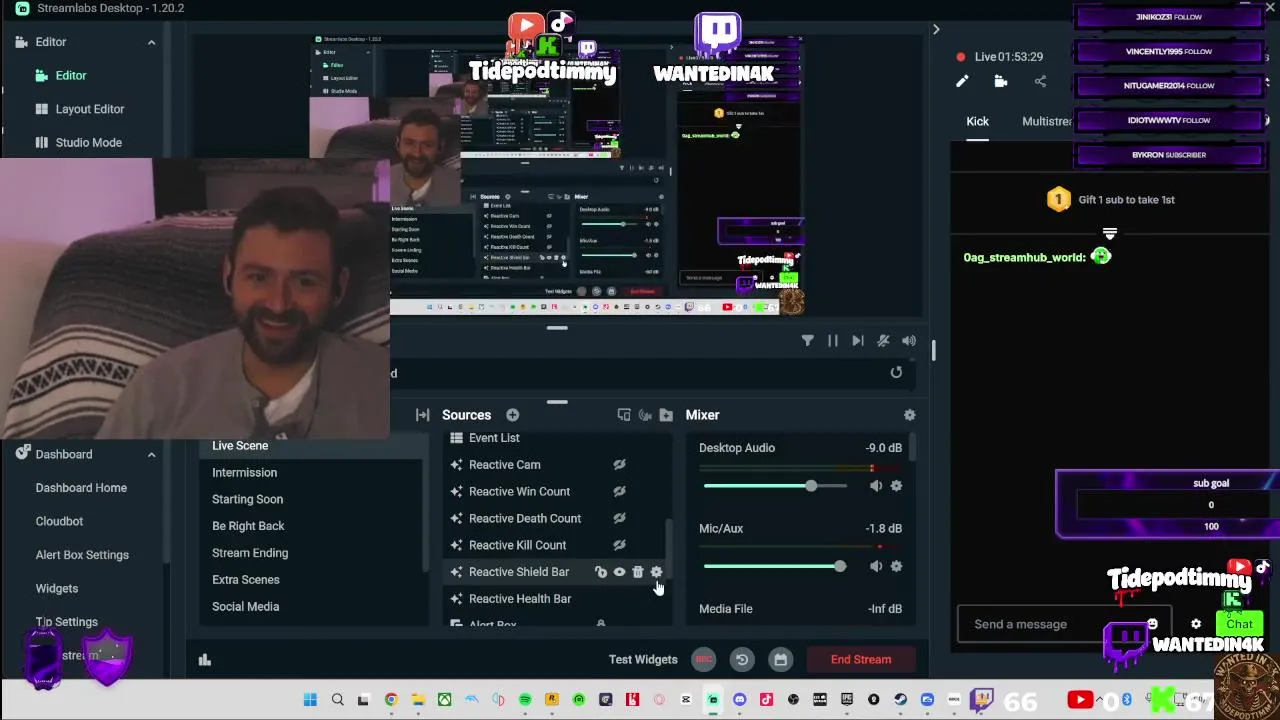
Task: Show the hidden Reactive Kill Count source
Action: pyautogui.click(x=619, y=545)
